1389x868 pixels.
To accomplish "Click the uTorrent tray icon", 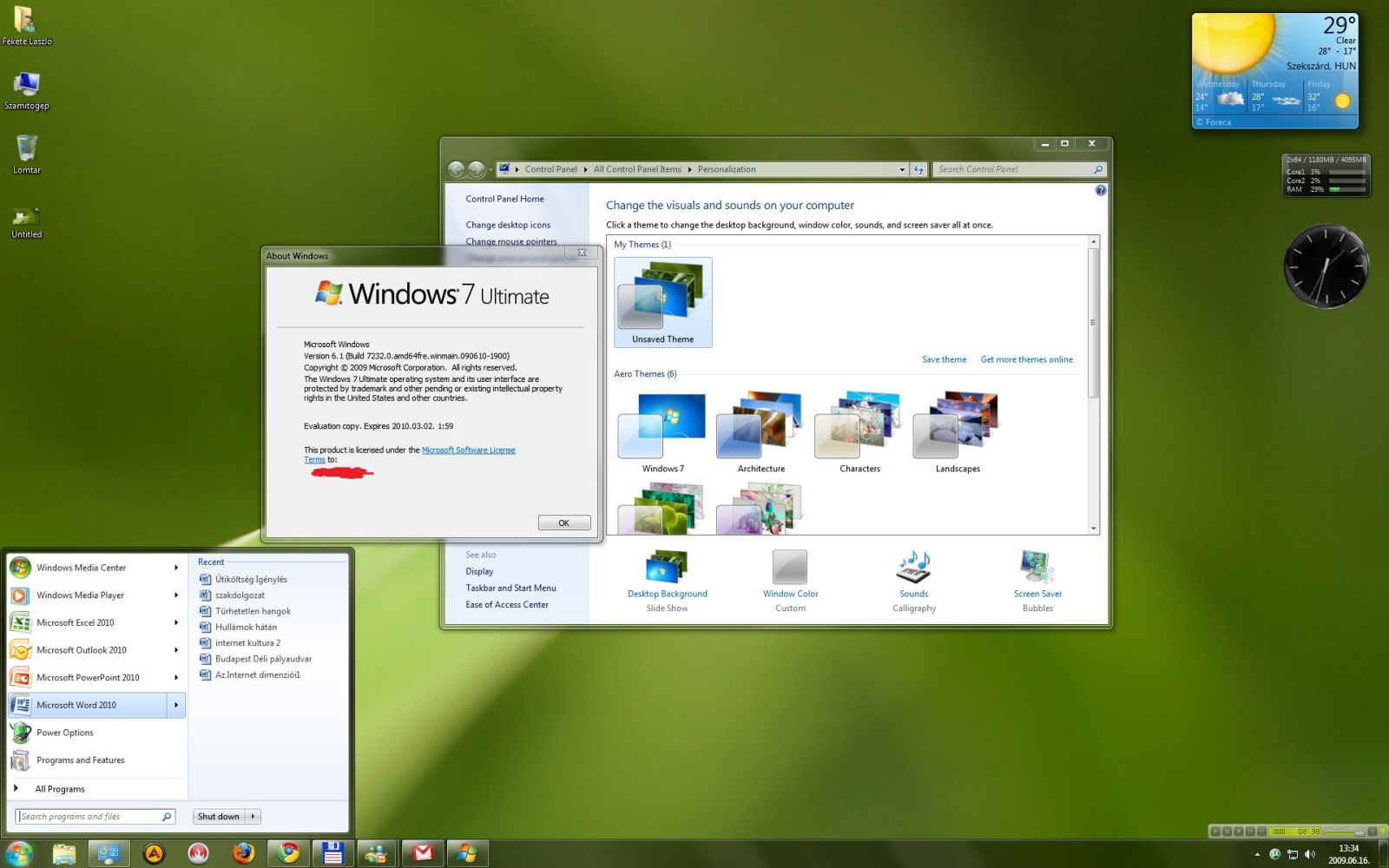I will tap(1274, 854).
